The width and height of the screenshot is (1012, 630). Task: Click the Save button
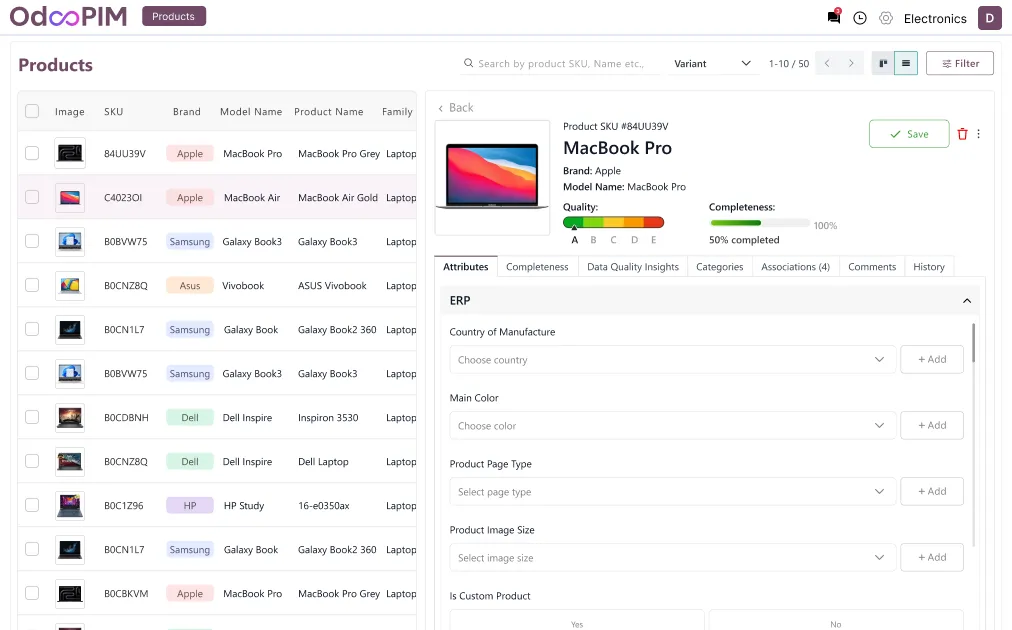click(x=908, y=134)
